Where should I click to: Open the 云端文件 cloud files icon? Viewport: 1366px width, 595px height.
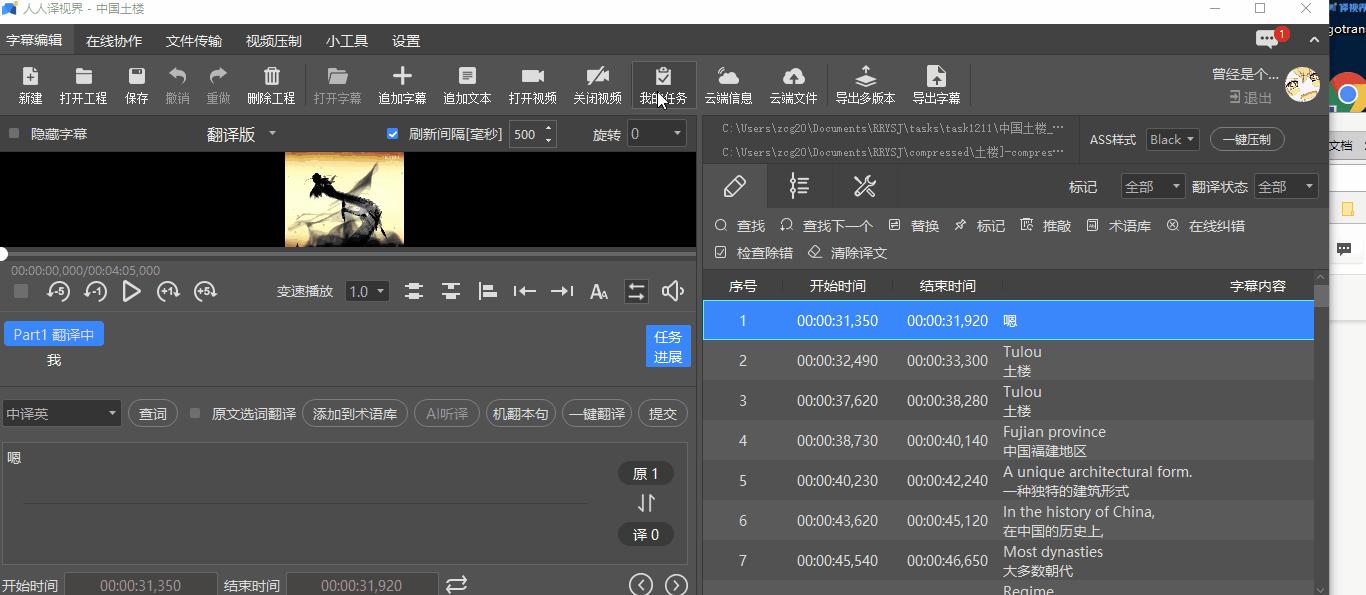coord(794,85)
